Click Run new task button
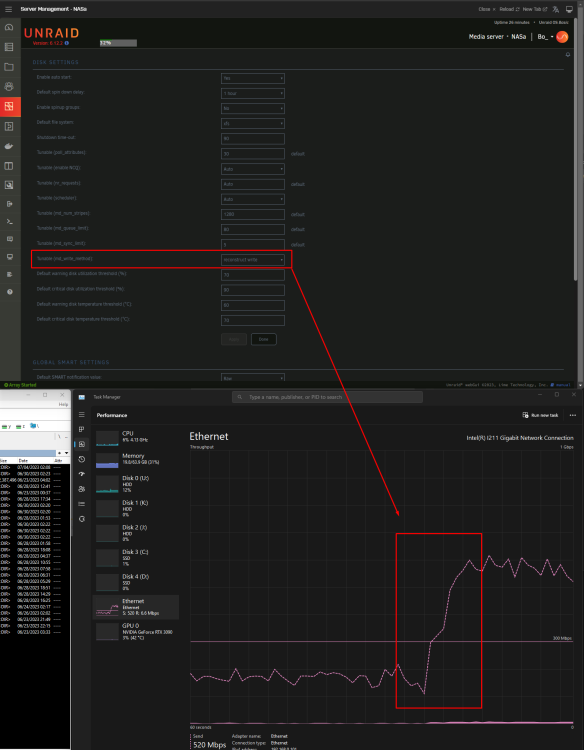 pyautogui.click(x=540, y=415)
